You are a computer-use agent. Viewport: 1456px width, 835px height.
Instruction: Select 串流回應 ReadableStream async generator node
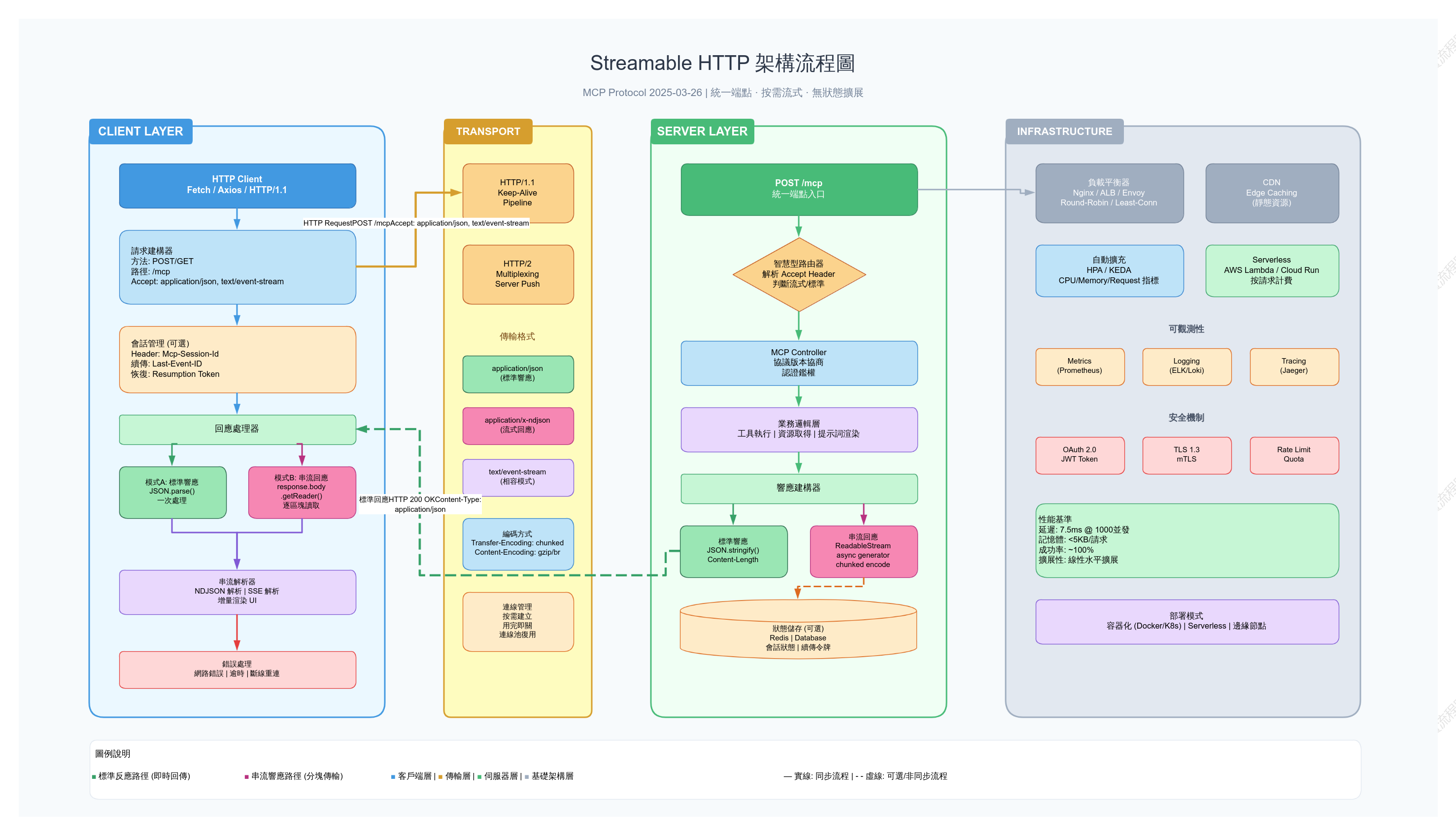[864, 551]
